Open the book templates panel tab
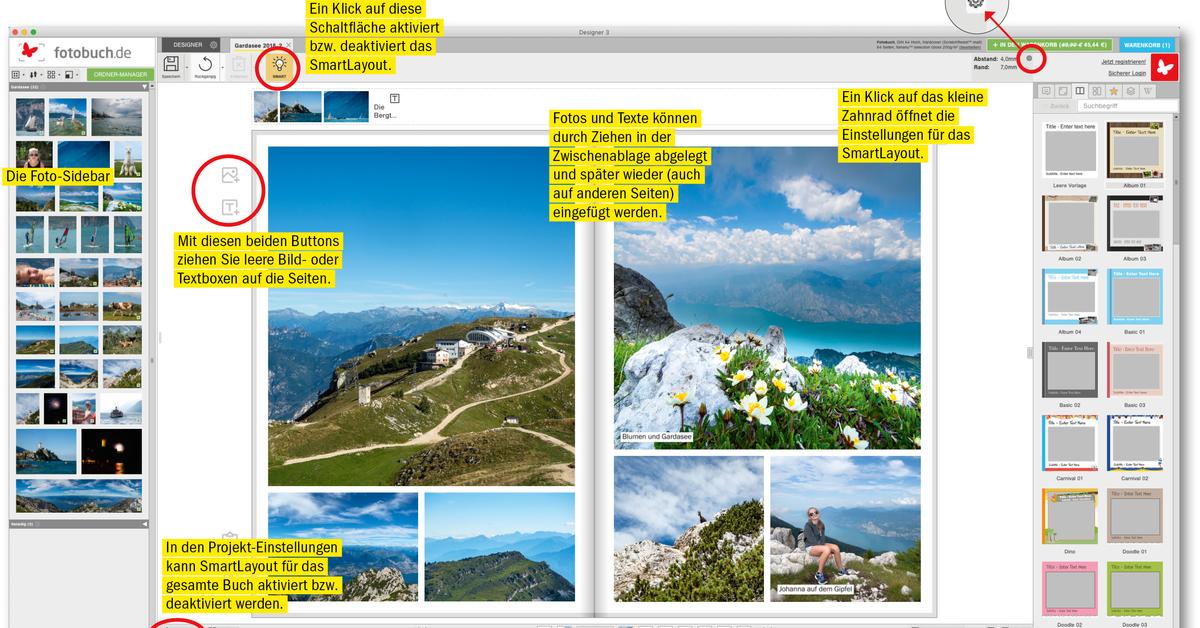The width and height of the screenshot is (1200, 628). point(1080,91)
